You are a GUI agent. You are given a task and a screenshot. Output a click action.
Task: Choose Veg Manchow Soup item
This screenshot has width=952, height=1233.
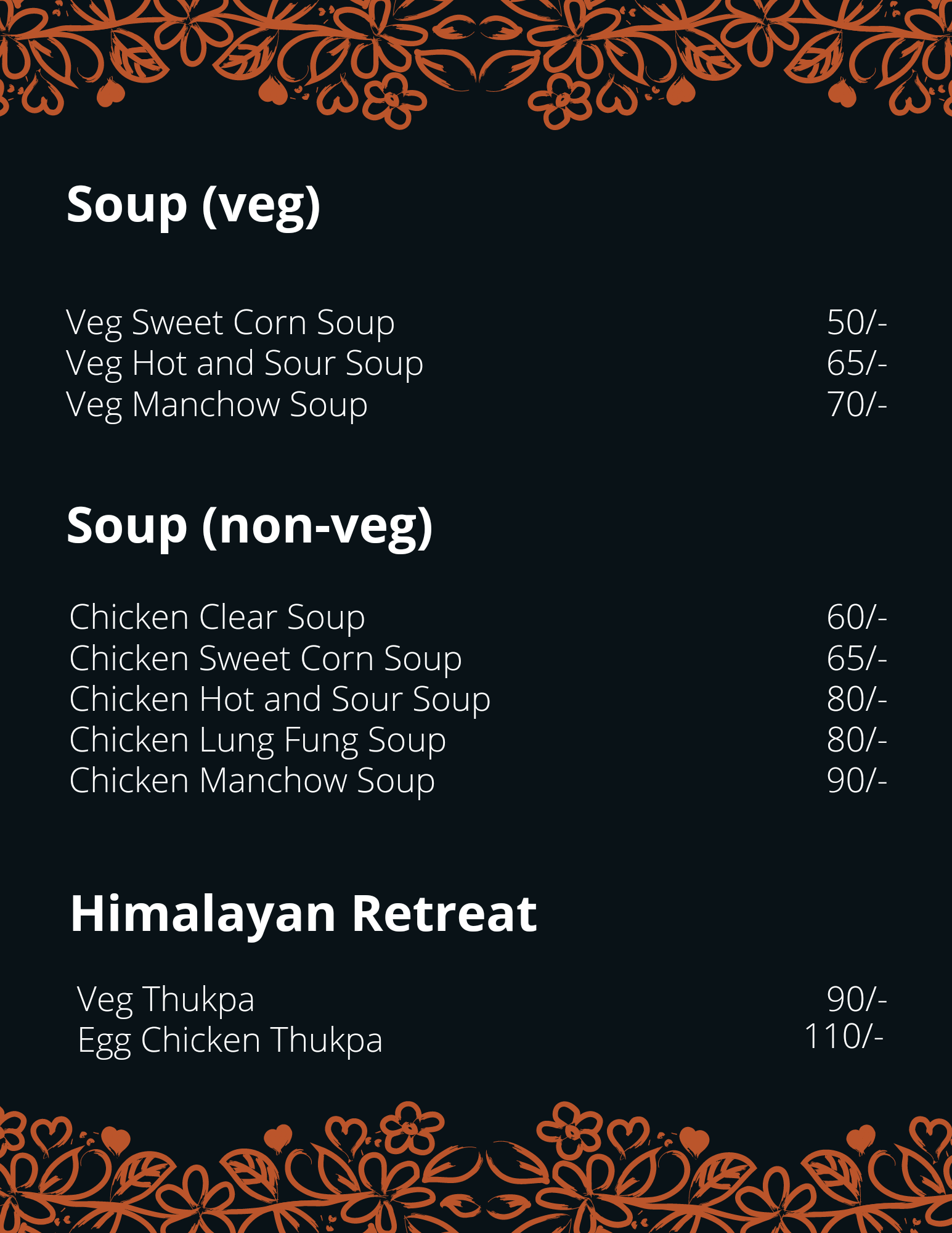pyautogui.click(x=217, y=406)
